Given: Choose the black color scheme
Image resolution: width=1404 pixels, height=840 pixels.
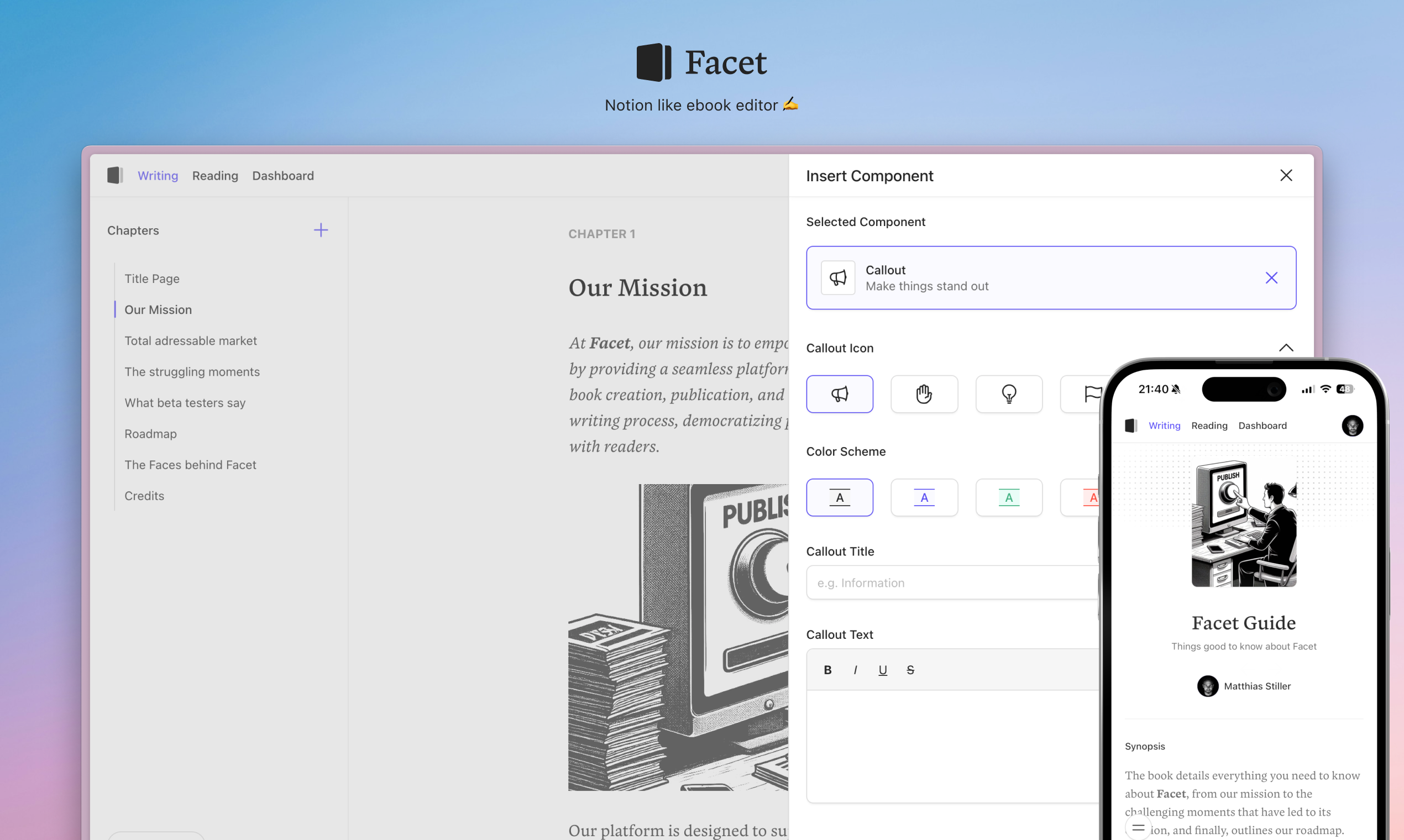Looking at the screenshot, I should tap(840, 497).
